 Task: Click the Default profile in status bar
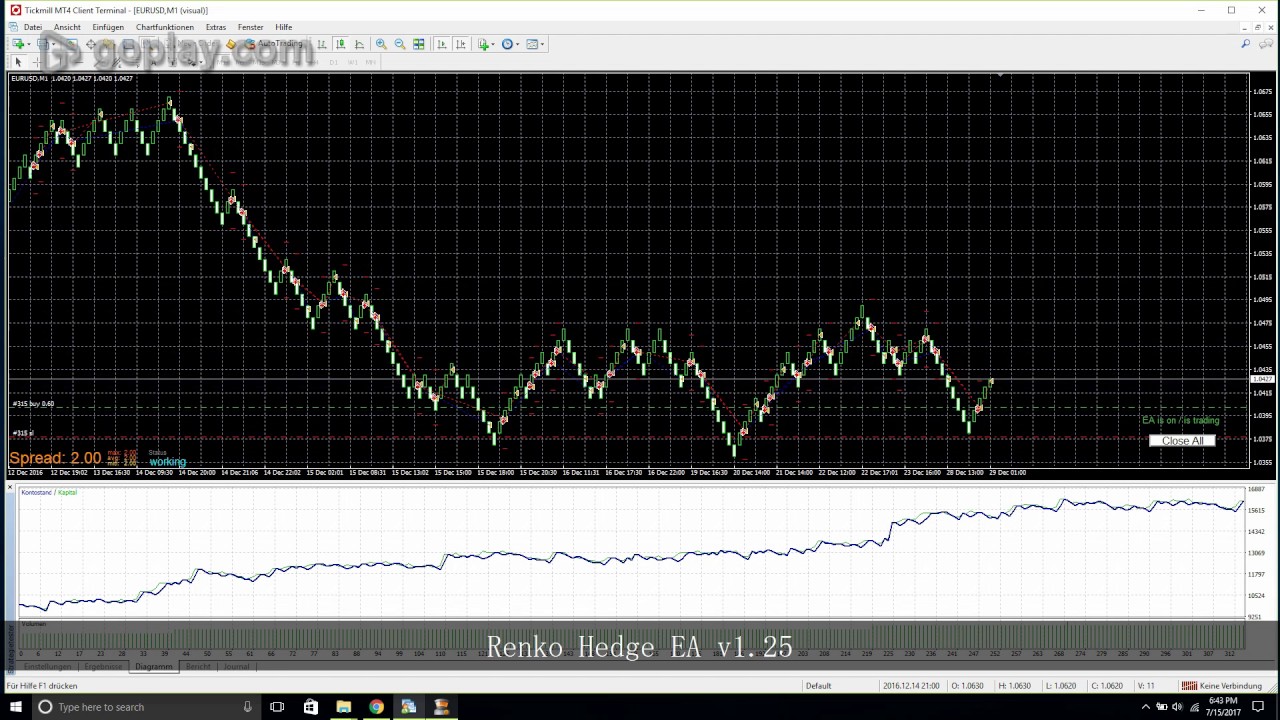[819, 686]
